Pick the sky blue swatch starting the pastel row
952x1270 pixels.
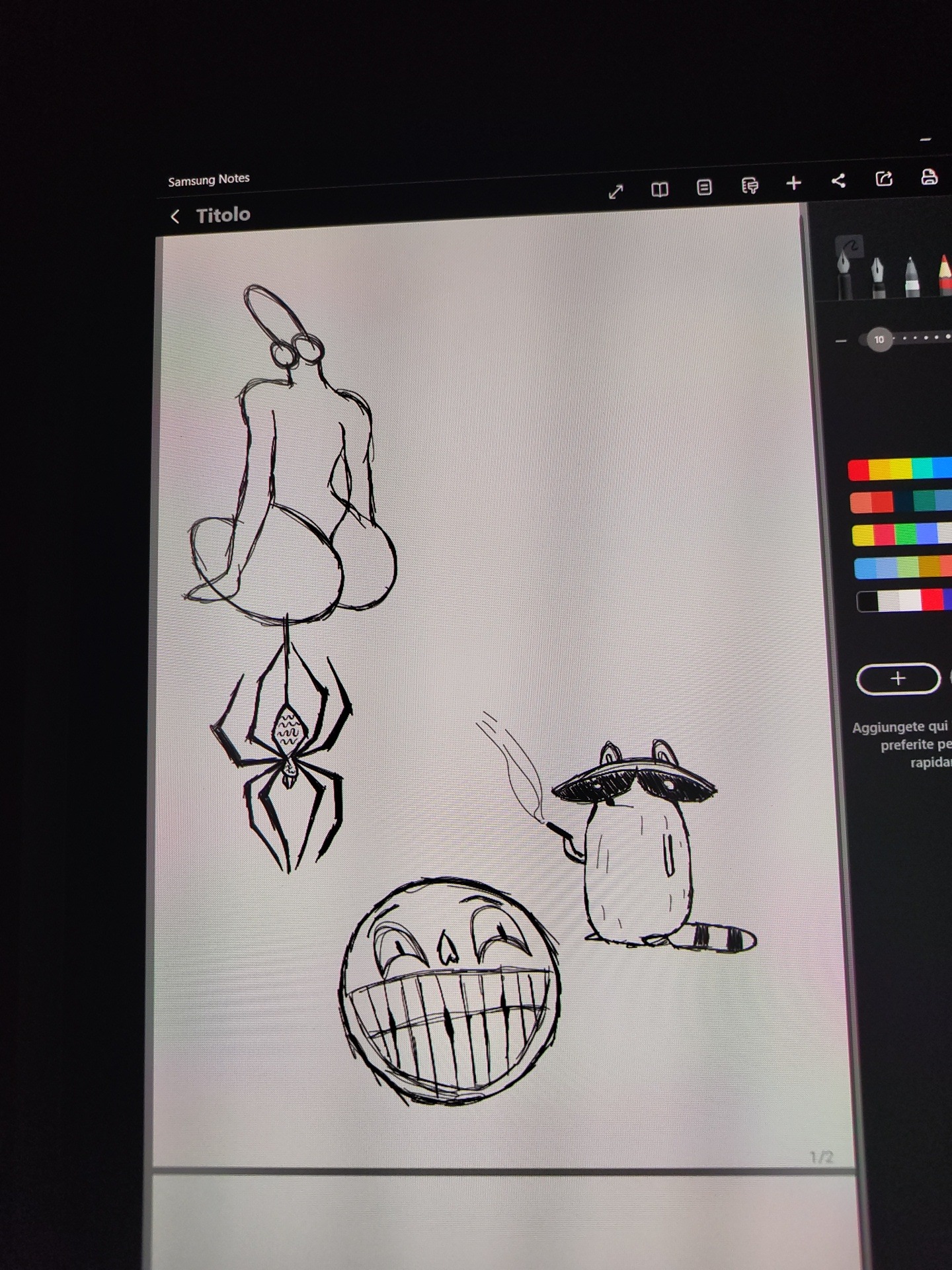[865, 569]
